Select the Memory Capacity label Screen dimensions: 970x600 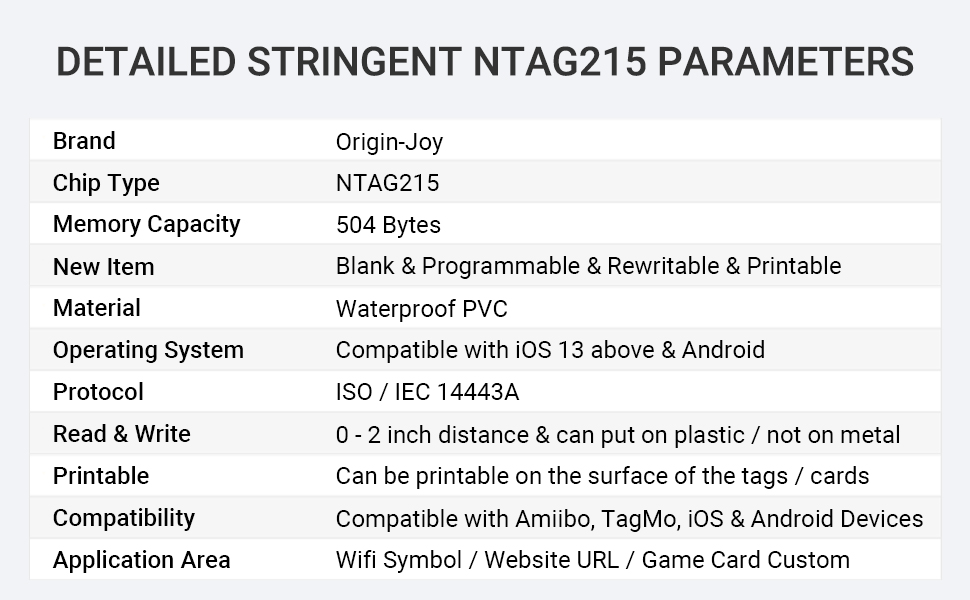[147, 225]
